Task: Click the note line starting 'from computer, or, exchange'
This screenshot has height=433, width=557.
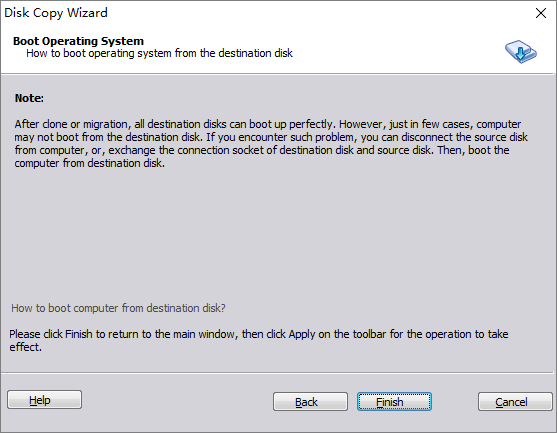Action: pos(262,150)
